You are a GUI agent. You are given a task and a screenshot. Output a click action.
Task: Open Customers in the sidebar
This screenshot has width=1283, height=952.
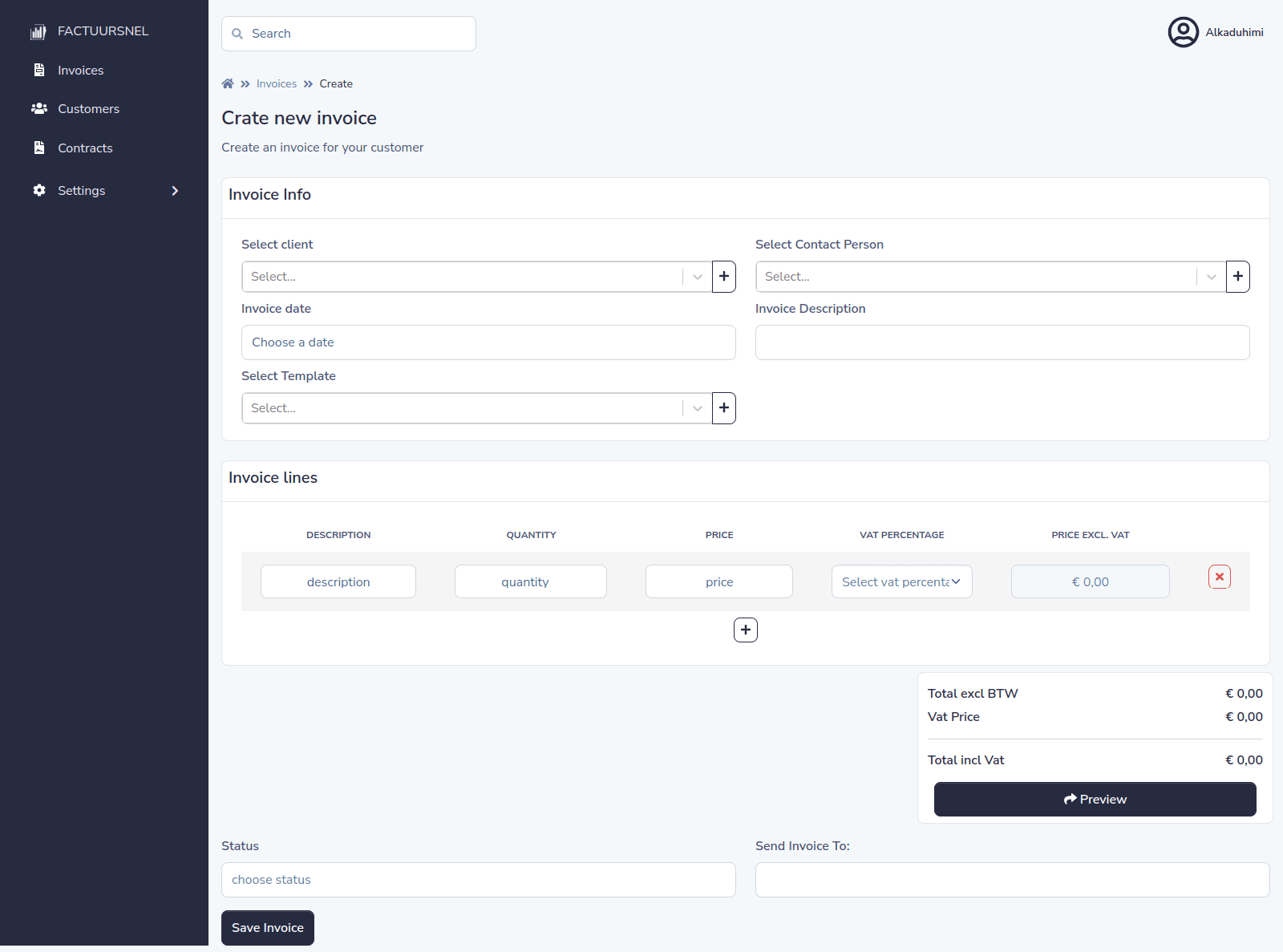[88, 109]
